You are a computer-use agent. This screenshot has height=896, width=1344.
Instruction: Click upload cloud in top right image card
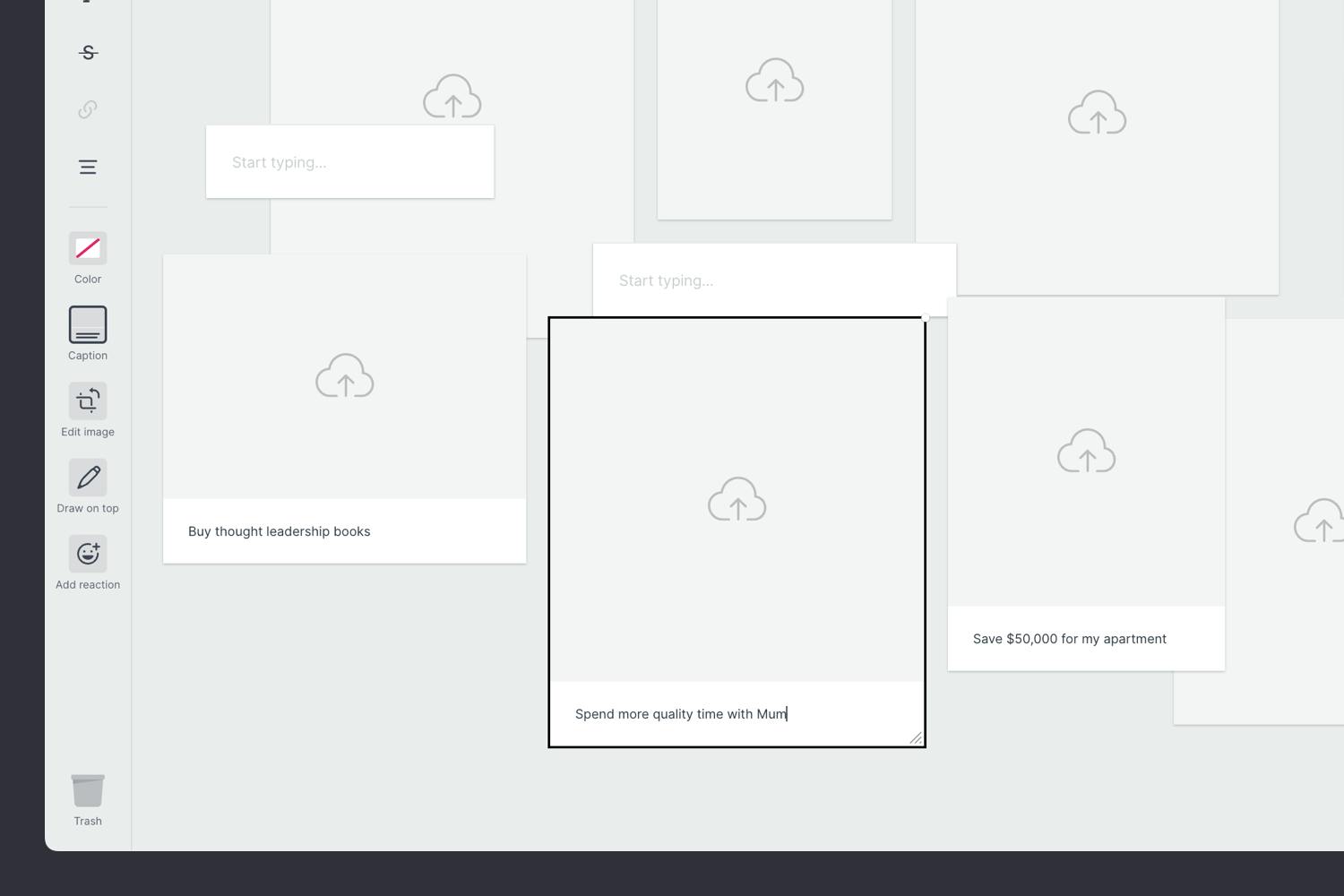click(x=1097, y=113)
